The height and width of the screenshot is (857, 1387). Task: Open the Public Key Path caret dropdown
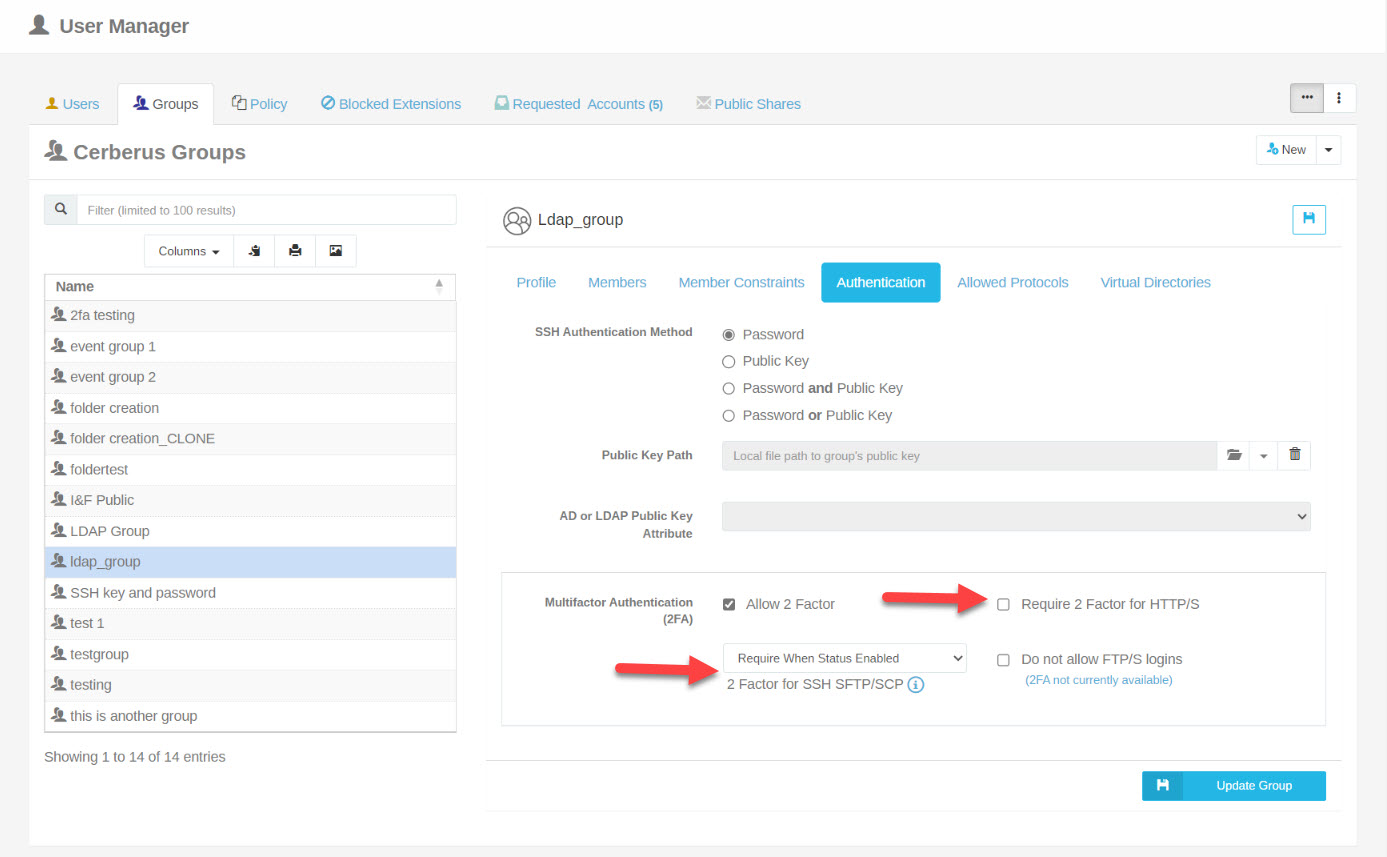click(1264, 455)
